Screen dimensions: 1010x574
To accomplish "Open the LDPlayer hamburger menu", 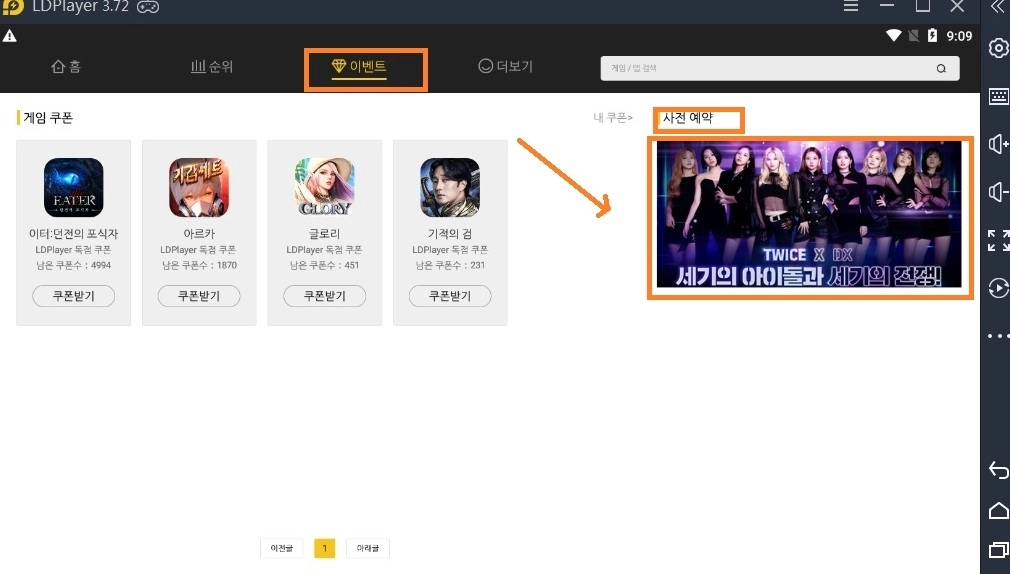I will pyautogui.click(x=851, y=6).
